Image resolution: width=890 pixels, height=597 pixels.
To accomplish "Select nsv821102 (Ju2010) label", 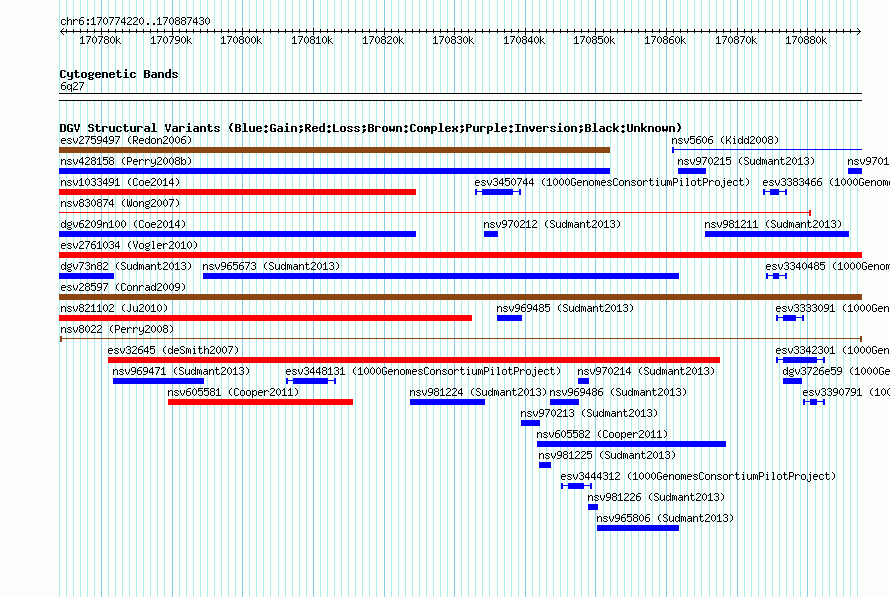I will (114, 308).
